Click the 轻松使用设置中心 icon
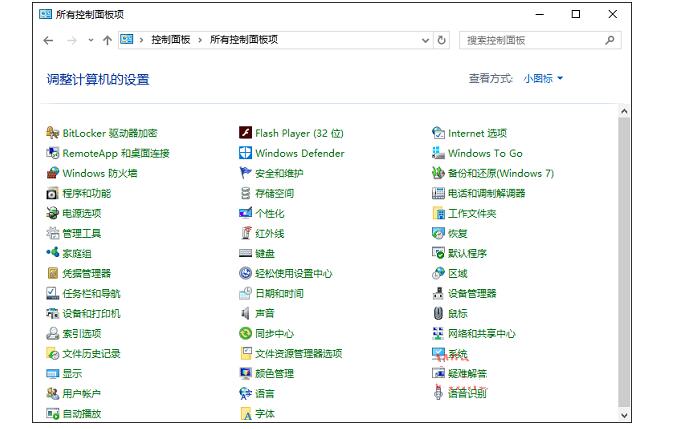This screenshot has height=429, width=676. [x=245, y=273]
